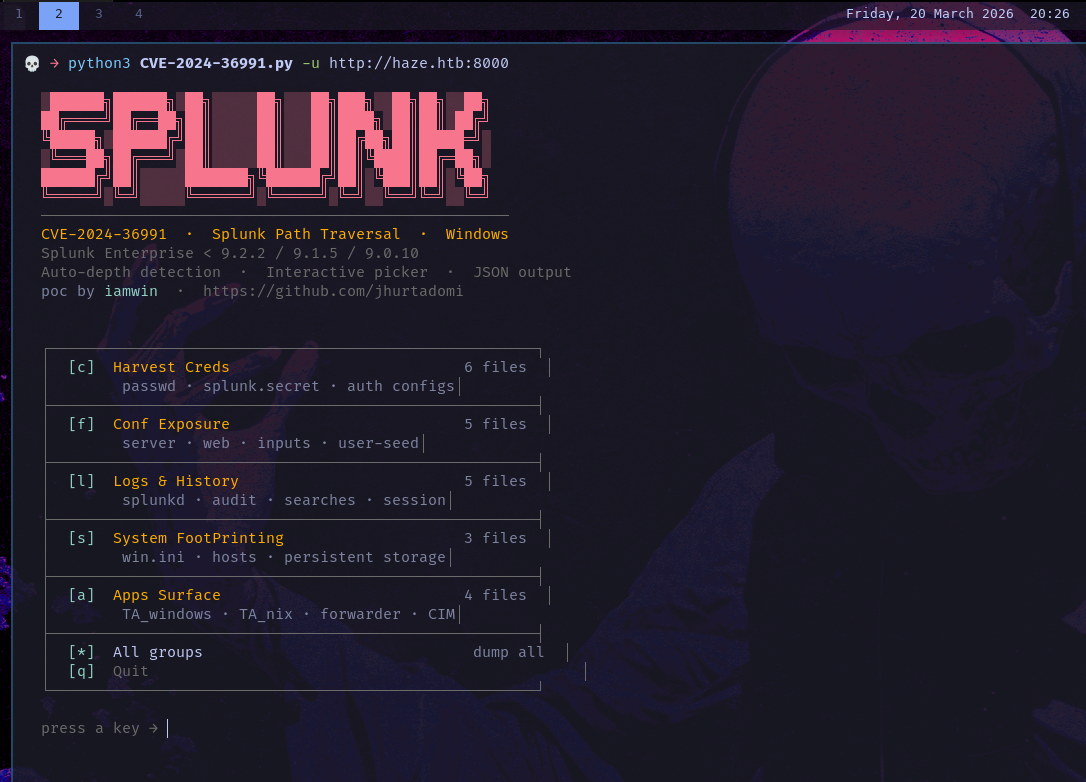Click the [*] key label
This screenshot has width=1086, height=782.
(x=81, y=652)
